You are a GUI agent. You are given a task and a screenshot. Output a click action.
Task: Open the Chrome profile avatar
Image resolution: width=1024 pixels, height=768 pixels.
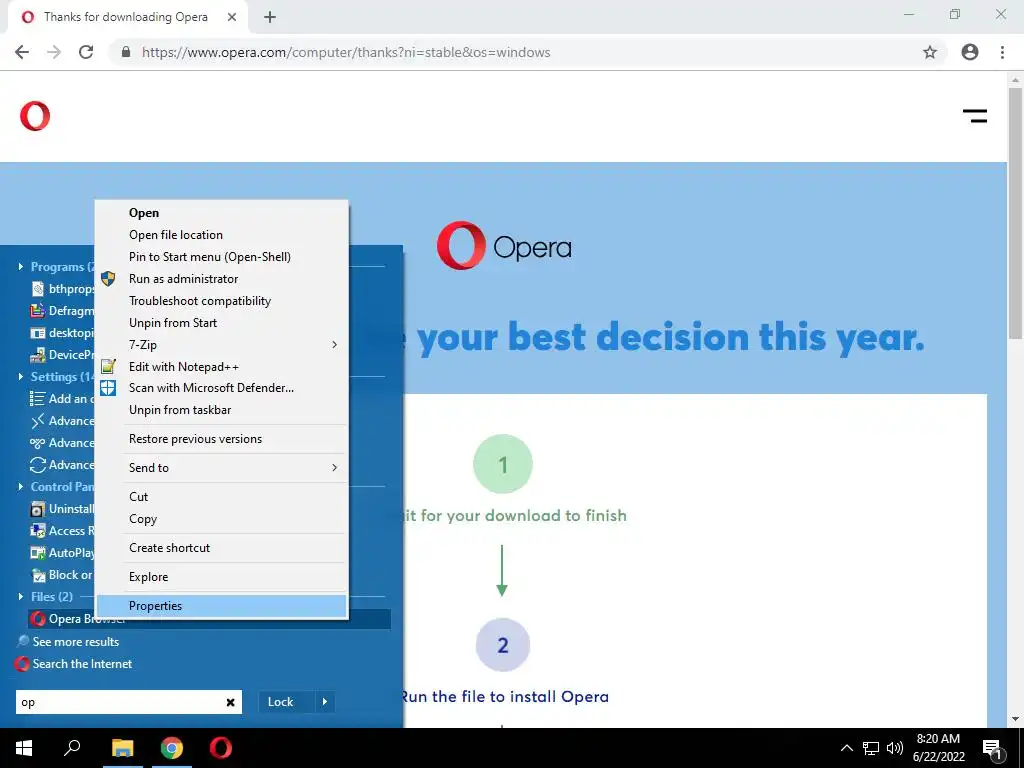tap(969, 52)
